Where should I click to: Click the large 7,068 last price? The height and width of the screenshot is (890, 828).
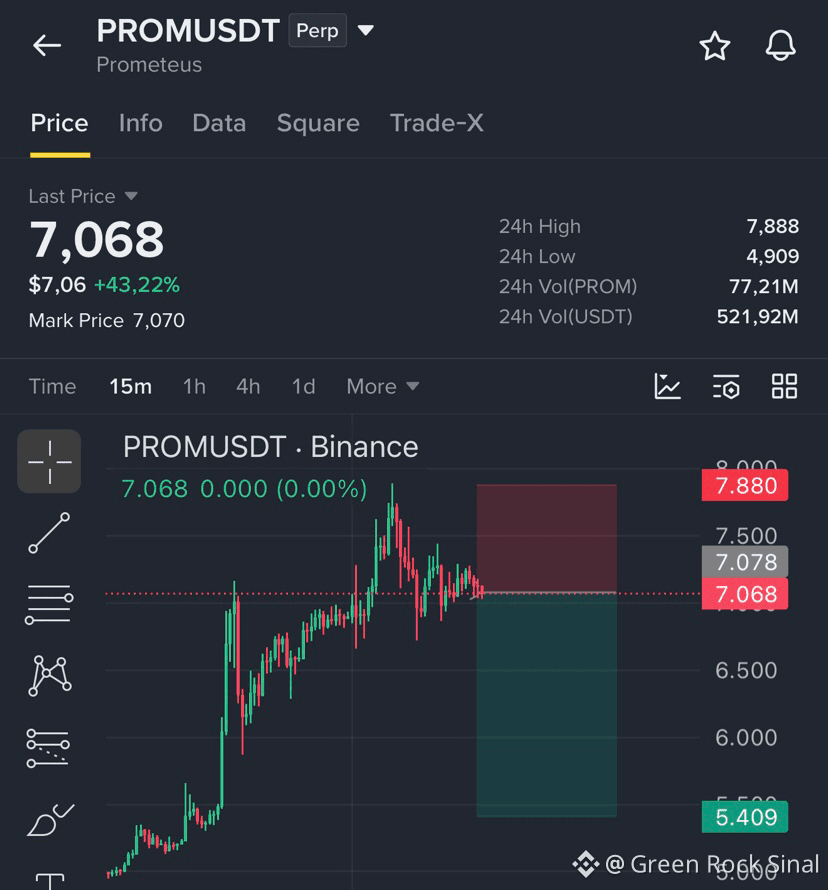pyautogui.click(x=96, y=240)
